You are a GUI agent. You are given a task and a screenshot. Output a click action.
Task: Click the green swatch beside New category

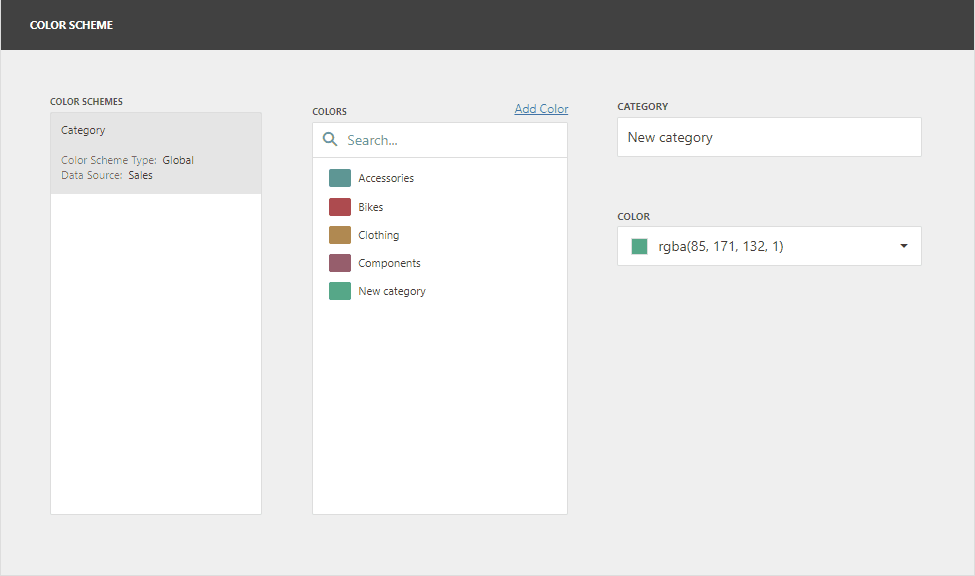click(339, 290)
